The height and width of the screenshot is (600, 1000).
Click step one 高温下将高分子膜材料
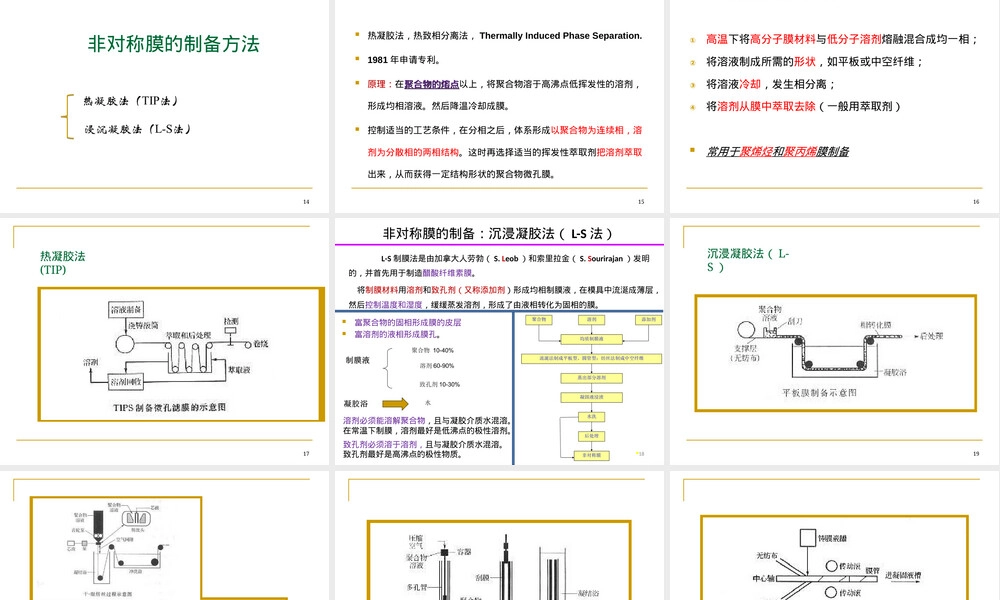(x=761, y=40)
